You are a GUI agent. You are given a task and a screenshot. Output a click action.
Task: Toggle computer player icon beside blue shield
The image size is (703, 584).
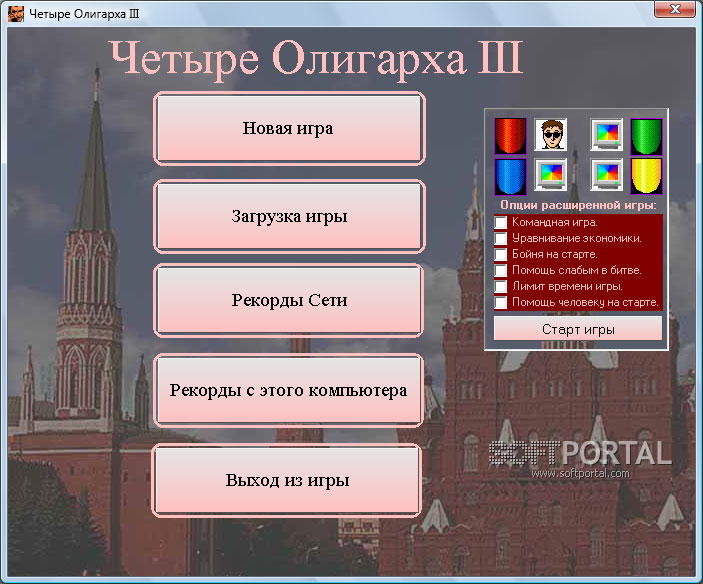pos(551,174)
